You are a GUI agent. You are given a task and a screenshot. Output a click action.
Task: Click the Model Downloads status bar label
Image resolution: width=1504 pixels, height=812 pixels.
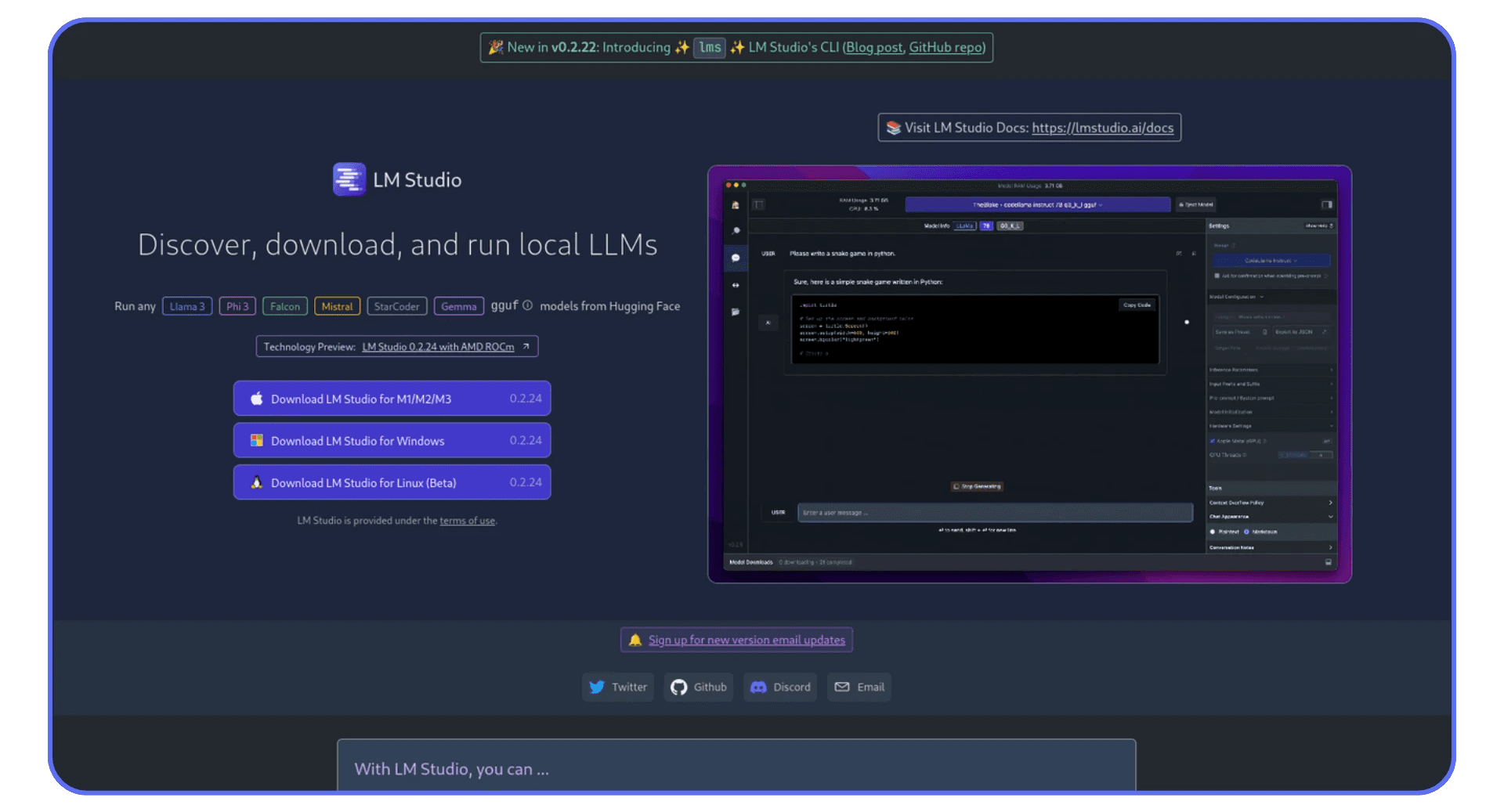pyautogui.click(x=751, y=561)
